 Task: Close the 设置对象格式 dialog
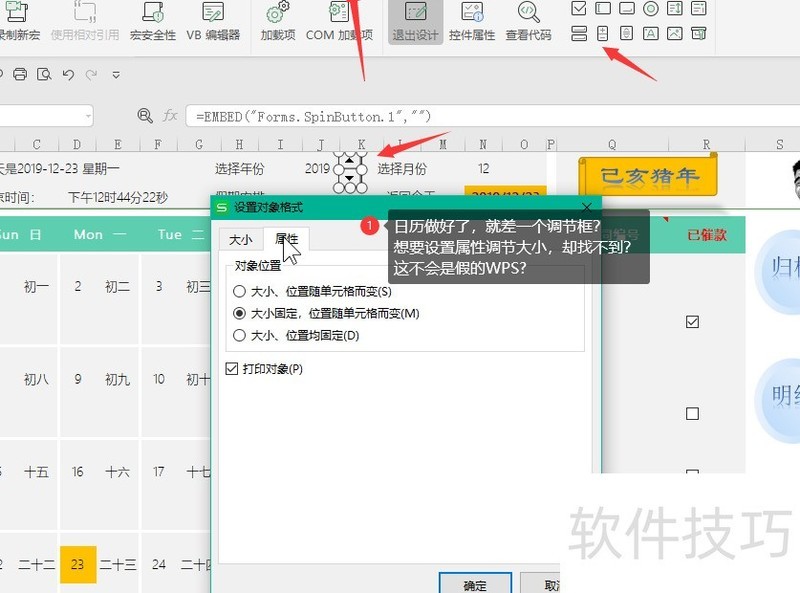587,207
